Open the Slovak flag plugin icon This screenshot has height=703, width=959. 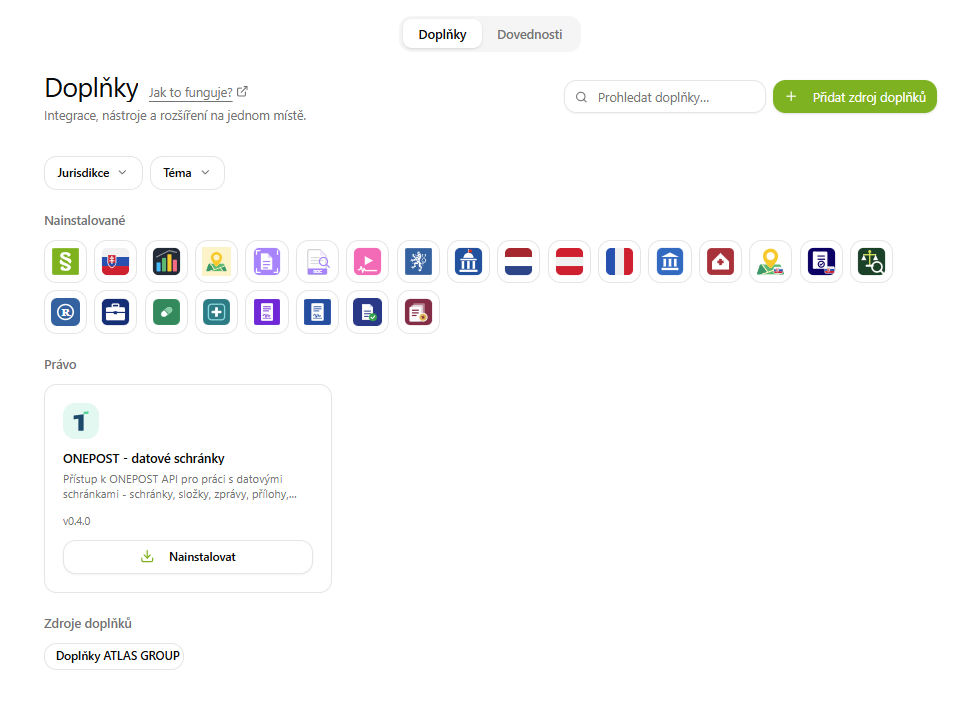(116, 262)
